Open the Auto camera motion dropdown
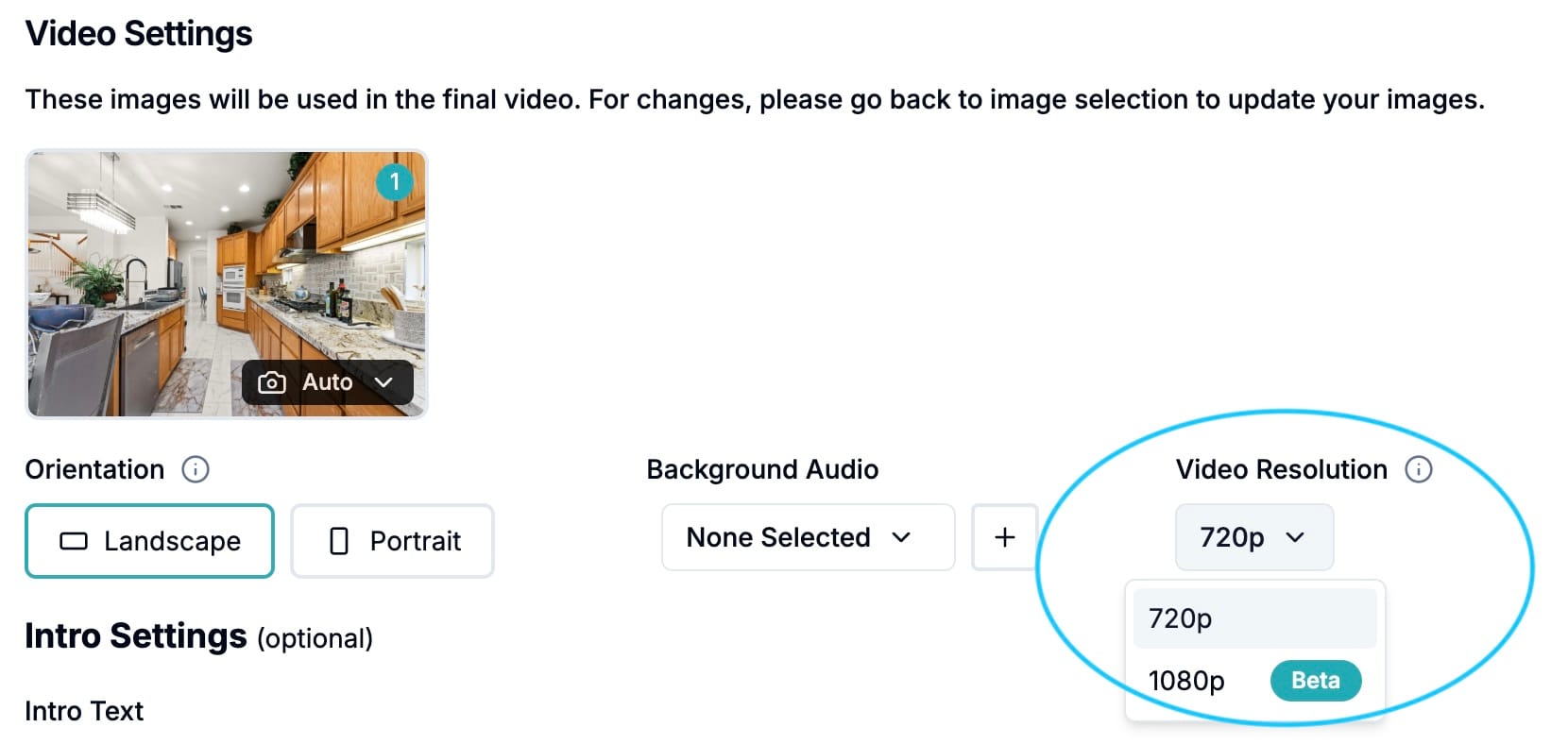This screenshot has width=1568, height=744. (328, 382)
